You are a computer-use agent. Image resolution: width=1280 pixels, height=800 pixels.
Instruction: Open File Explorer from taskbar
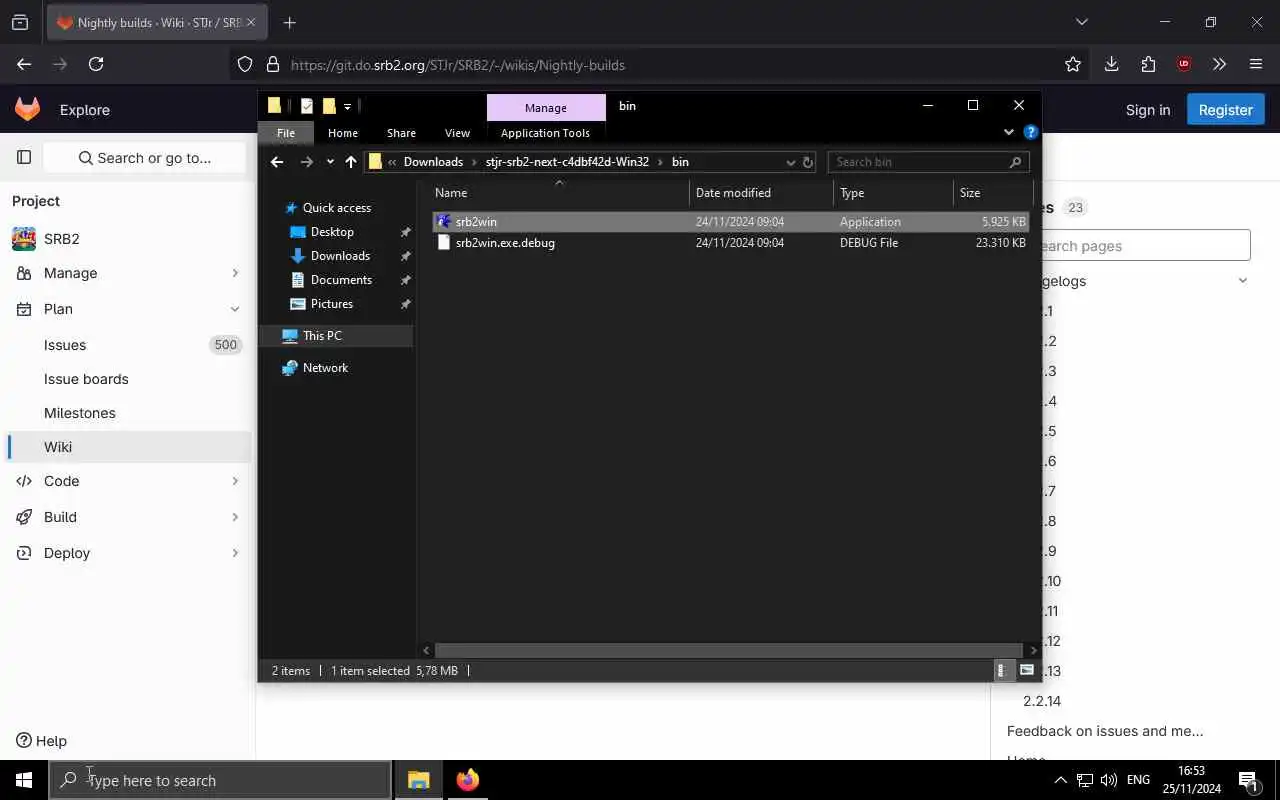click(419, 780)
